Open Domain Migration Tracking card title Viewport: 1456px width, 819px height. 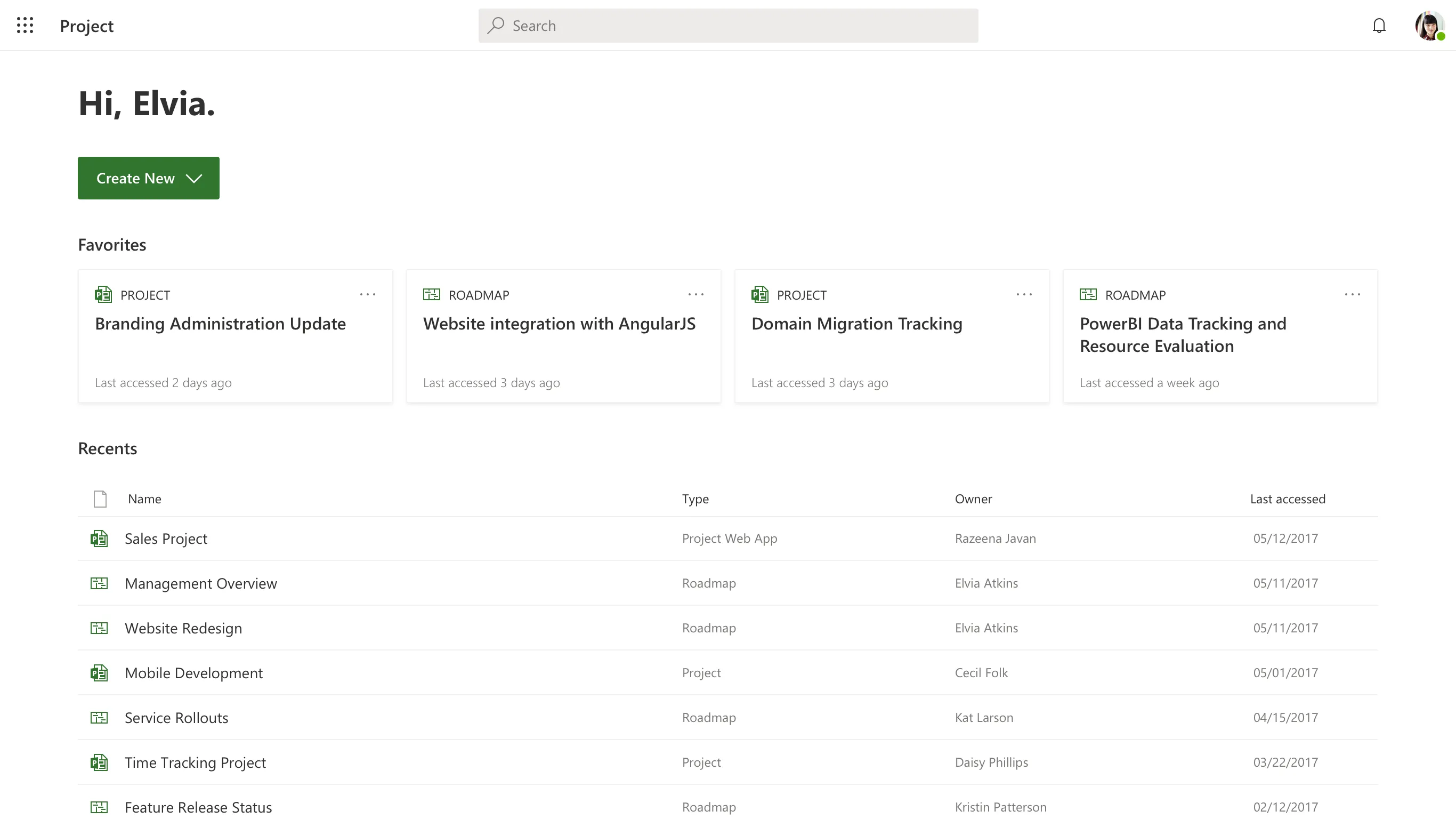856,324
